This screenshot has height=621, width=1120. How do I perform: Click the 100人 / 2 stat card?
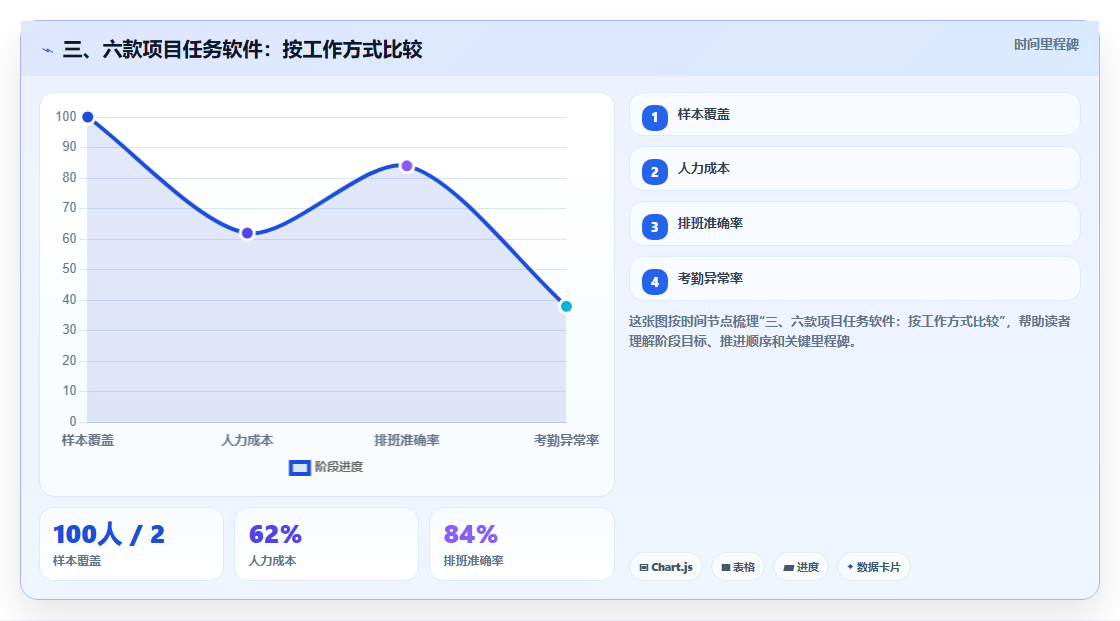pos(131,544)
